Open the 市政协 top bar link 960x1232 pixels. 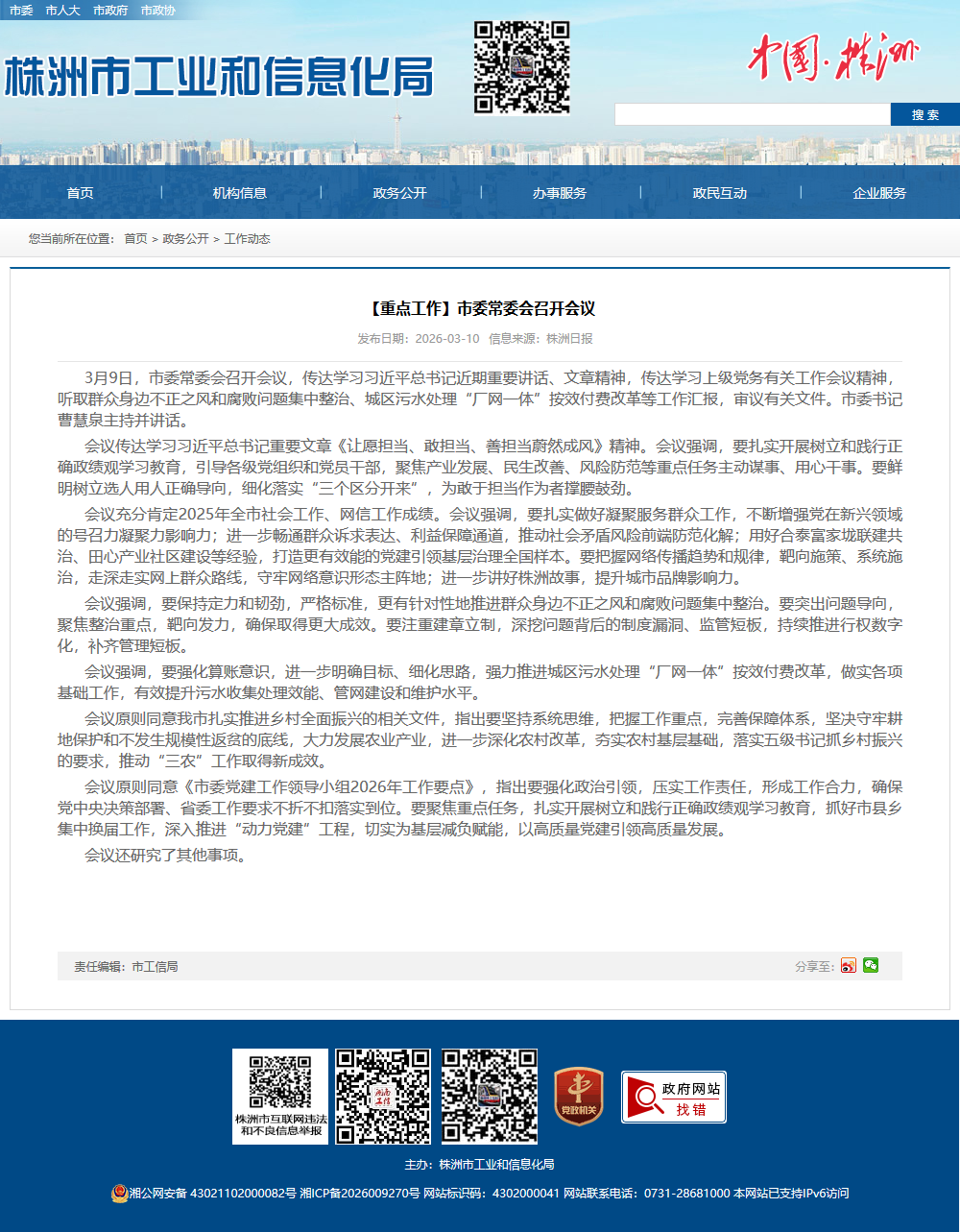coord(157,10)
